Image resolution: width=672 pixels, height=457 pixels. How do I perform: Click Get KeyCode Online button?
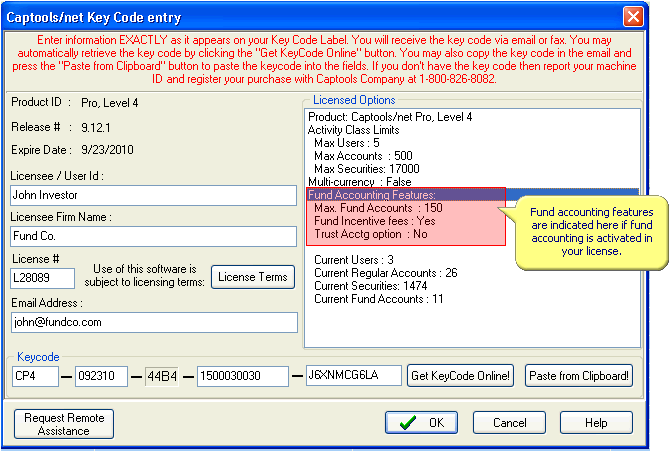pyautogui.click(x=460, y=376)
